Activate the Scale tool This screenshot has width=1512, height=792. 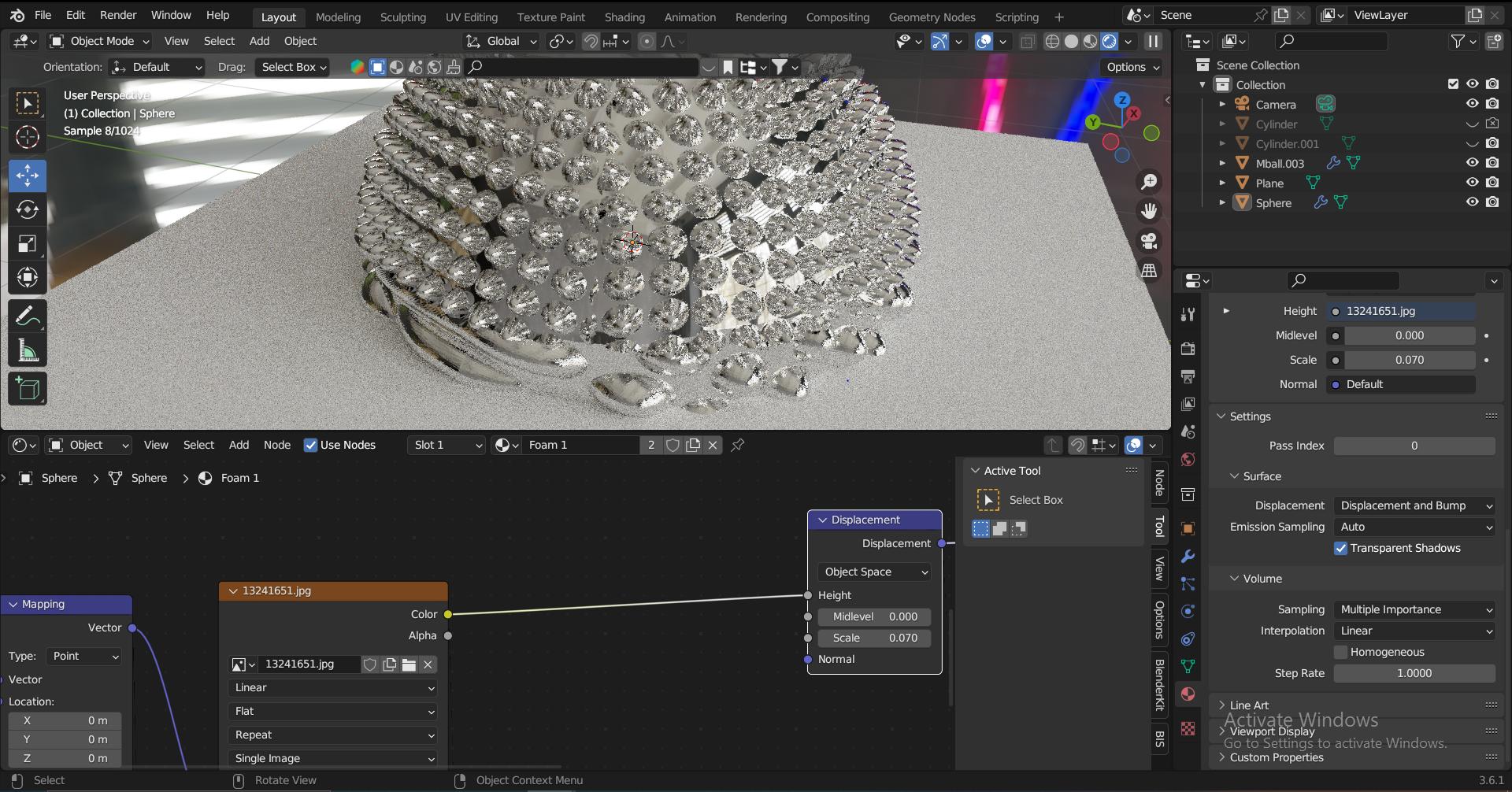coord(28,244)
